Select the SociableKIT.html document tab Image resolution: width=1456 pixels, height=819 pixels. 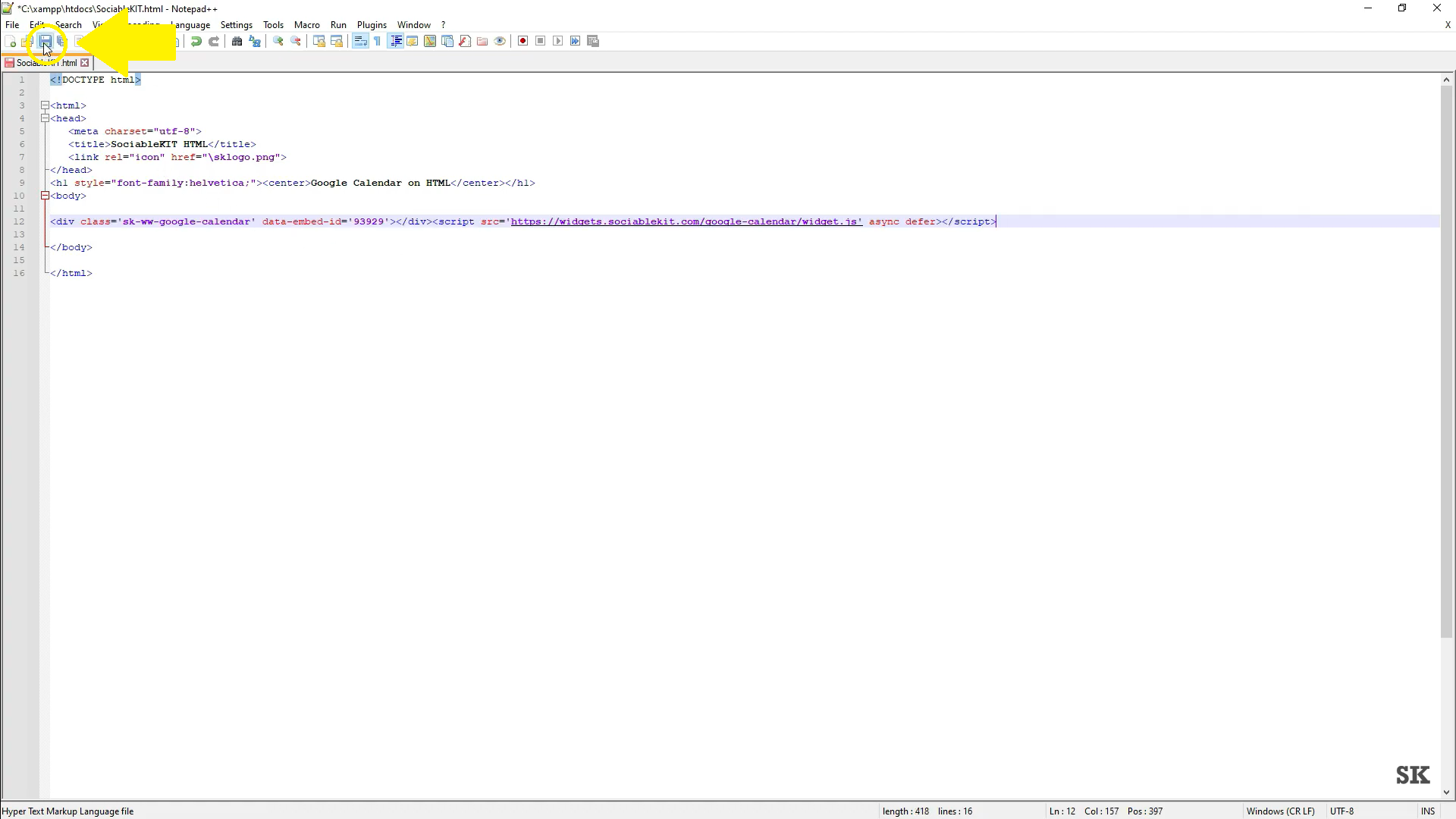[46, 63]
